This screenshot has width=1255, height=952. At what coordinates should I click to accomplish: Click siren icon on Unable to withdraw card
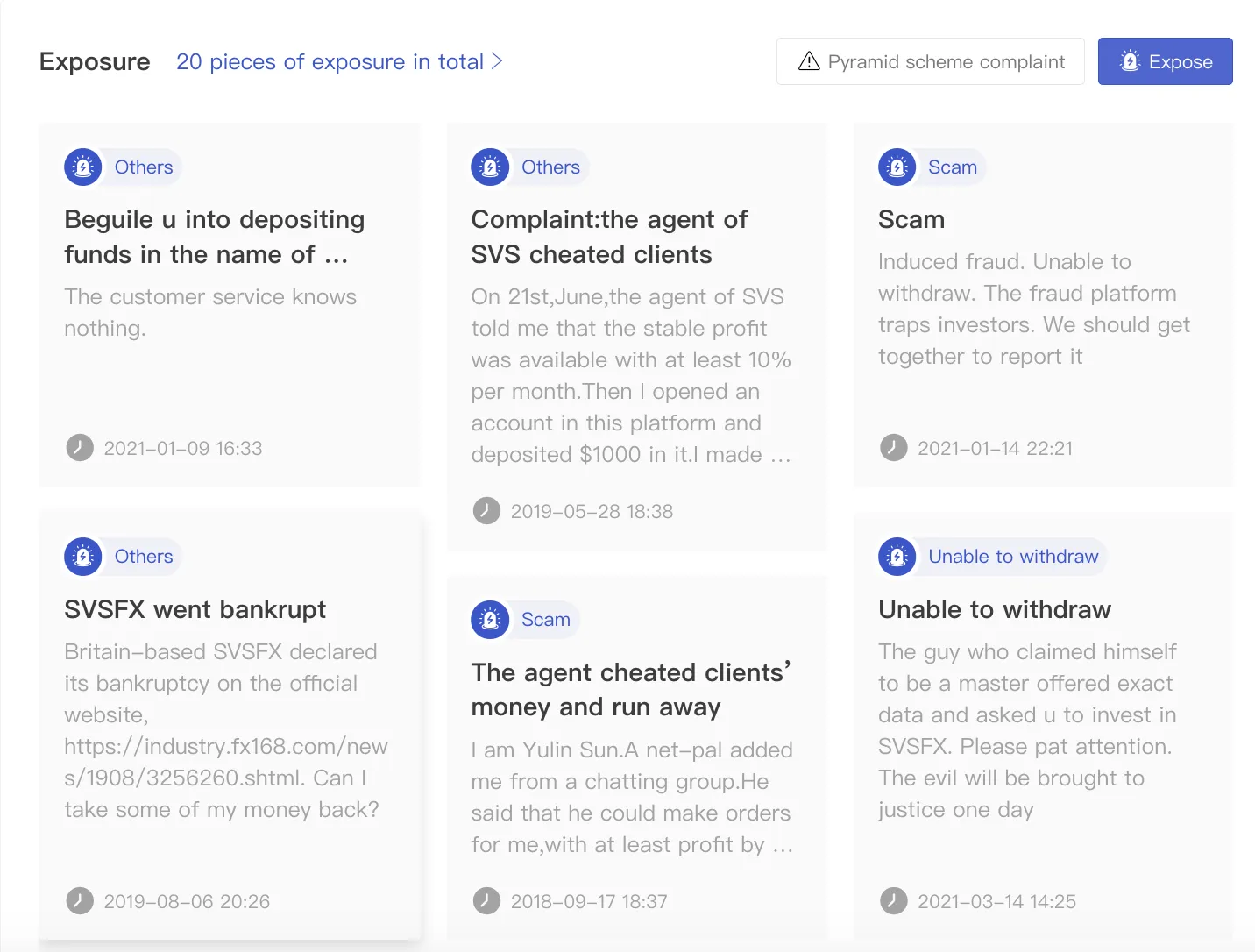(897, 557)
